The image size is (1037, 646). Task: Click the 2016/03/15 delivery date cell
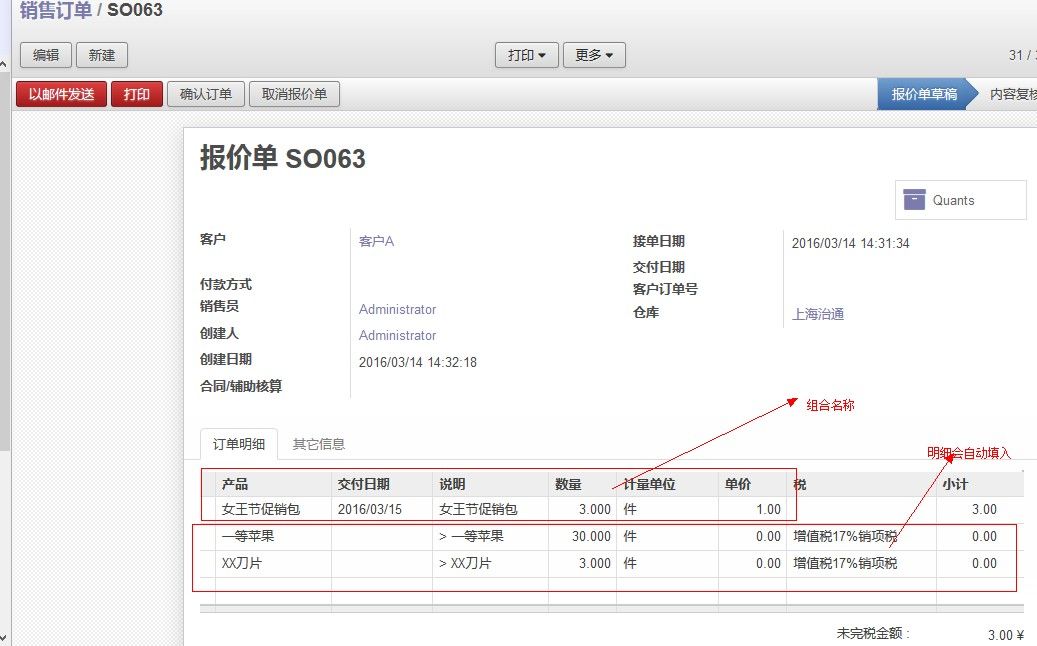[382, 509]
